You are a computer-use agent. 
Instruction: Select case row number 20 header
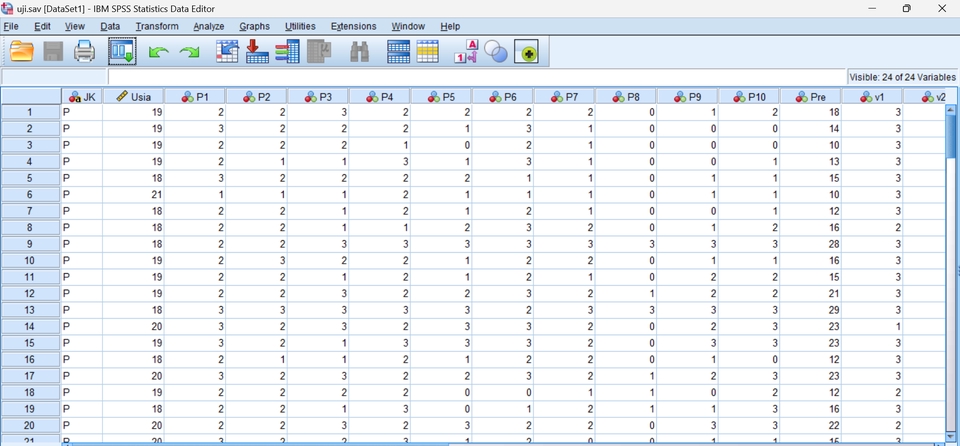tap(31, 425)
